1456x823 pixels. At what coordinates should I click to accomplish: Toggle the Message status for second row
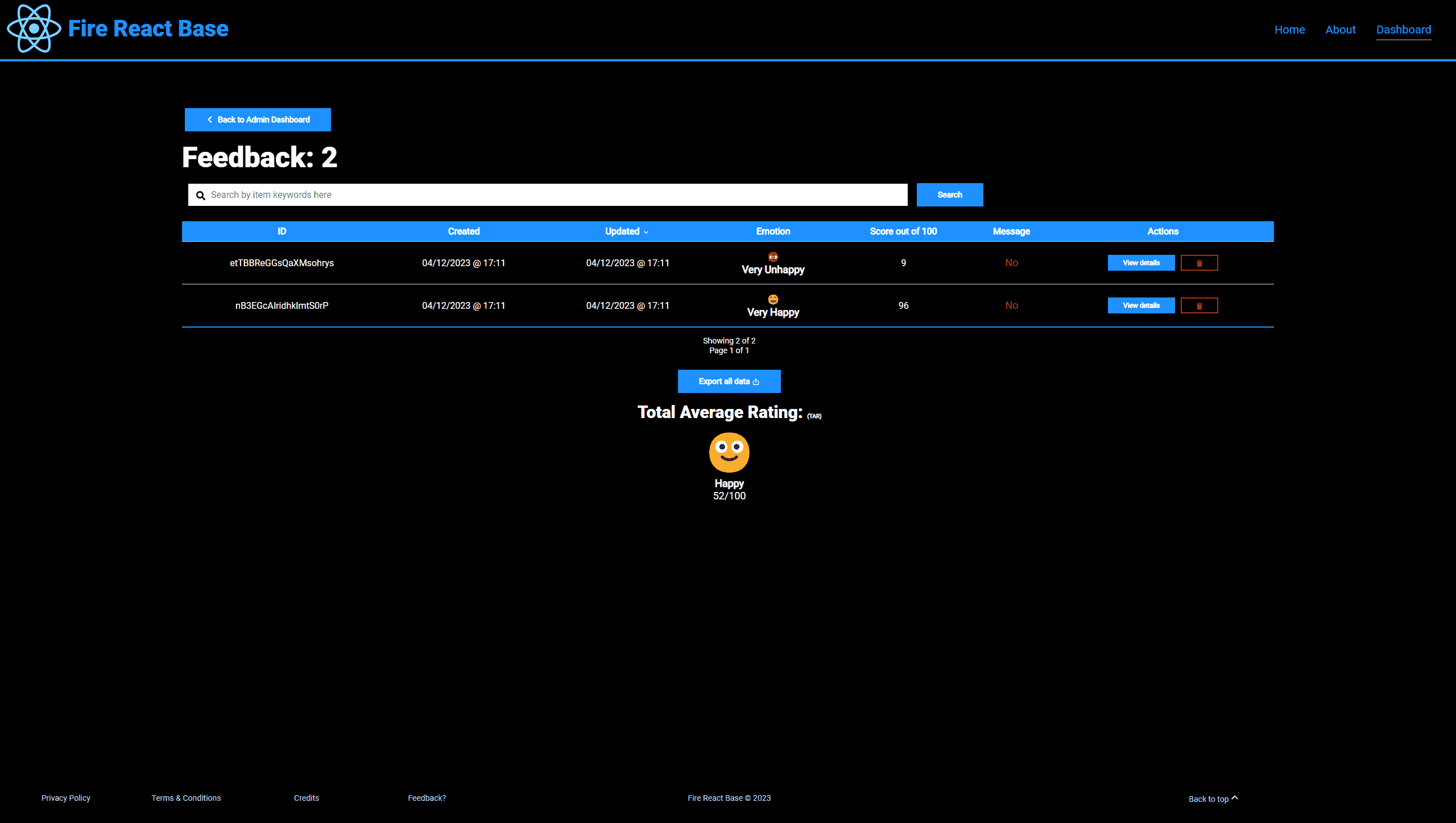click(1012, 305)
